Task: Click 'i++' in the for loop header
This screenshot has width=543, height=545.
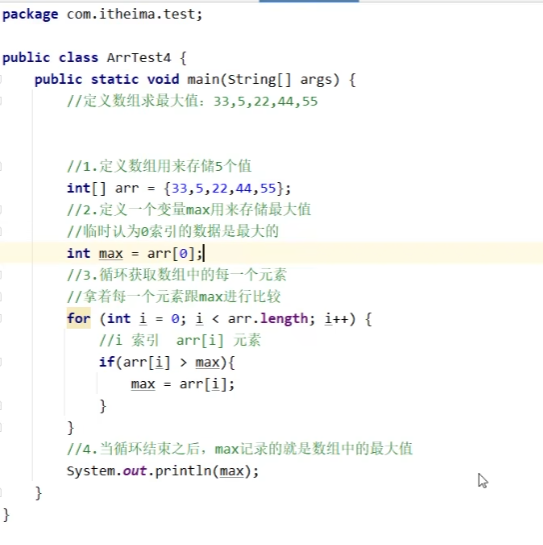Action: 337,319
